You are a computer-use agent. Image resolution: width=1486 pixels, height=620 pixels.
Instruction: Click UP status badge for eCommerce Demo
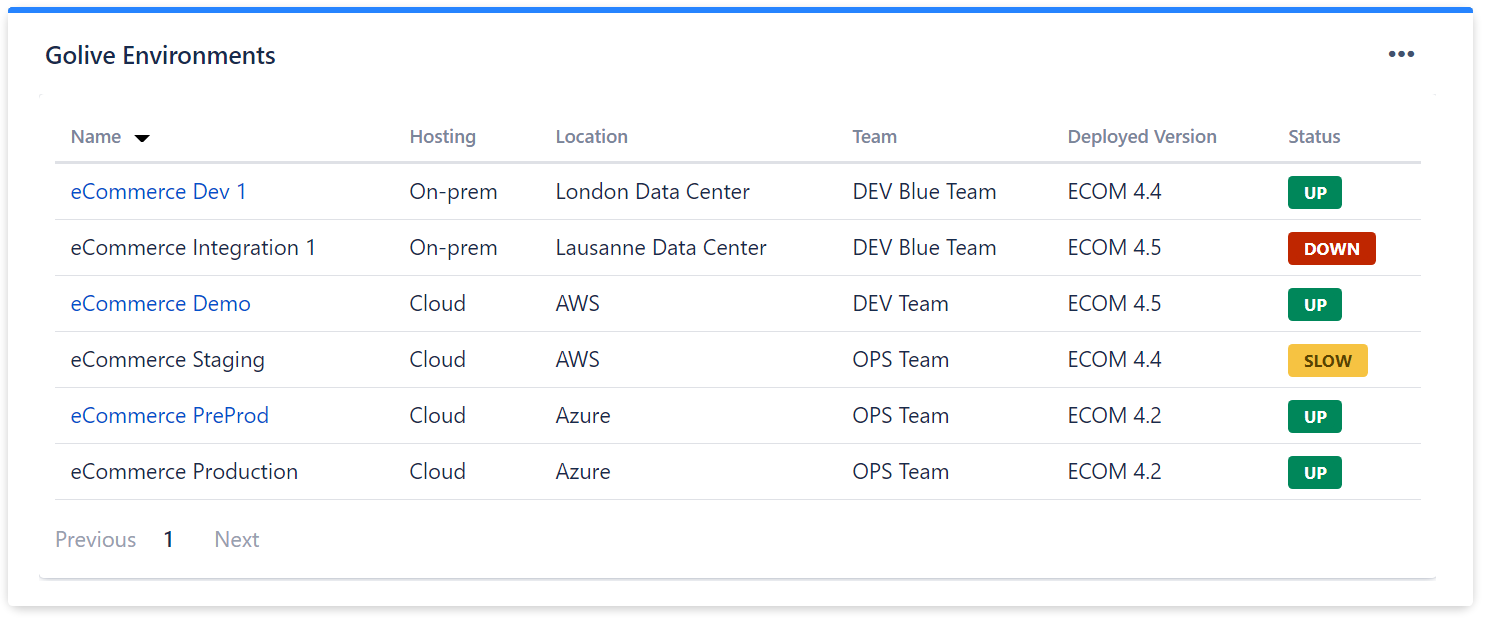tap(1314, 305)
